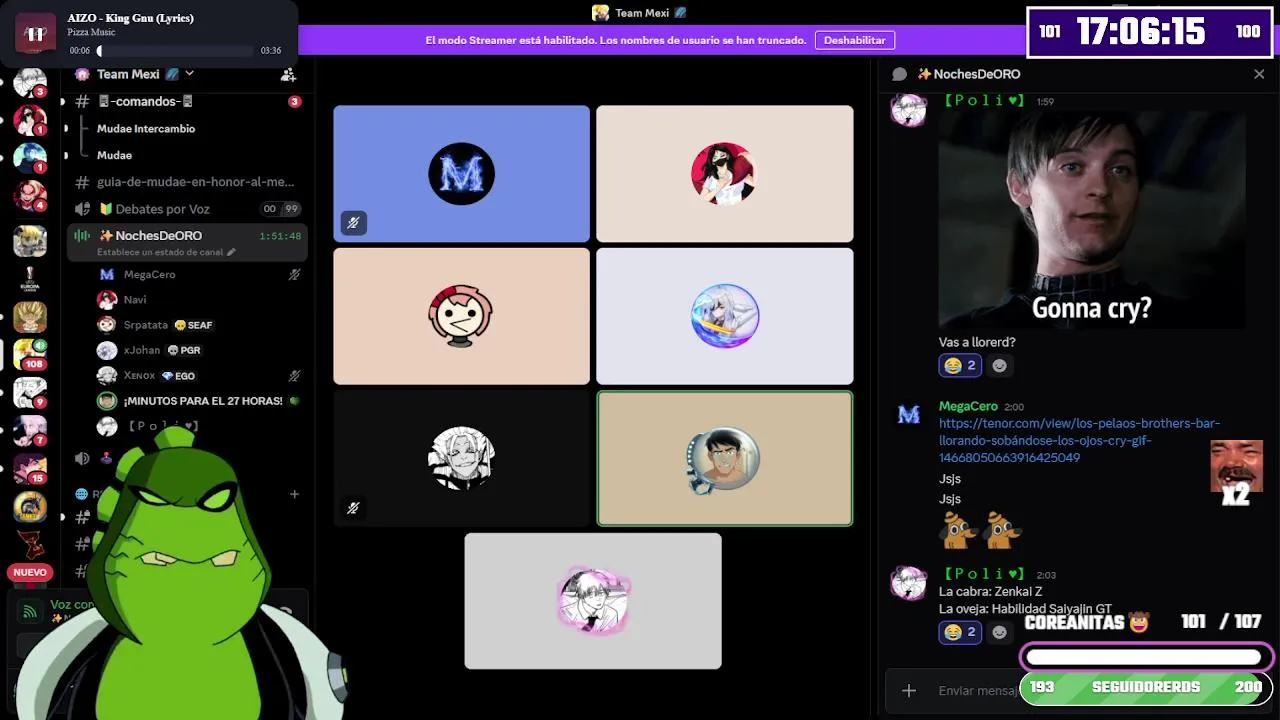Focus xJohan's video tile with white-haired avatar
1280x720 pixels.
725,316
